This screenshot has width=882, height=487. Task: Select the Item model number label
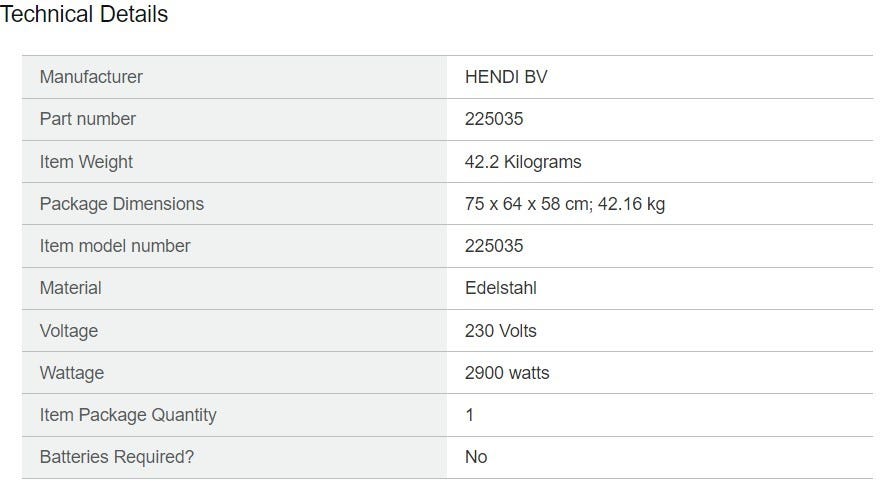[x=115, y=246]
